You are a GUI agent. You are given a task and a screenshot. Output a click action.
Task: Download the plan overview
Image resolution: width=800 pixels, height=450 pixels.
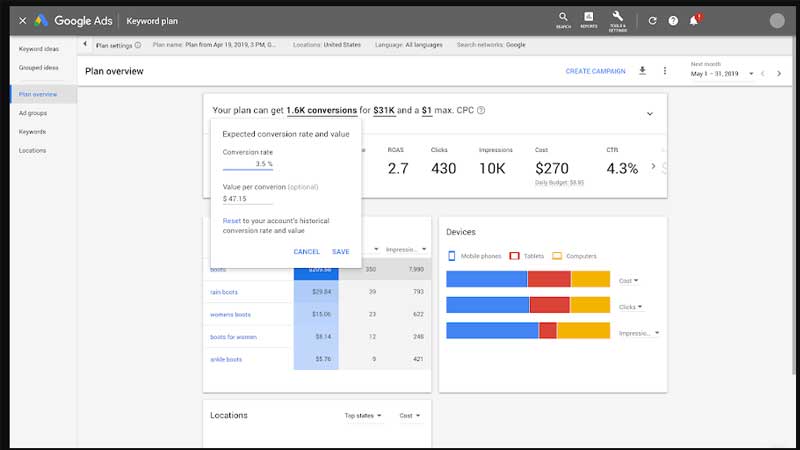click(x=642, y=71)
